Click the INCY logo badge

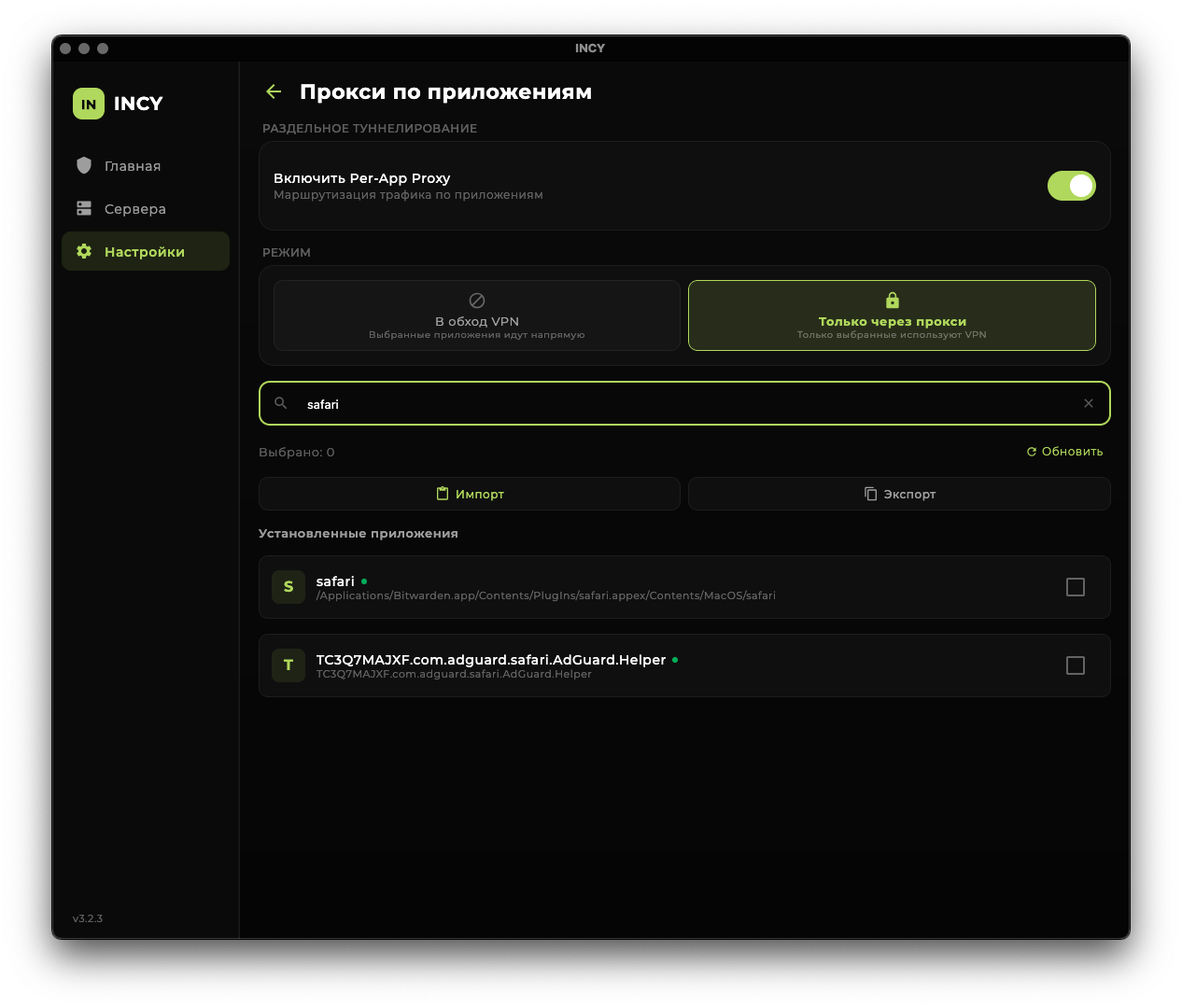(89, 104)
